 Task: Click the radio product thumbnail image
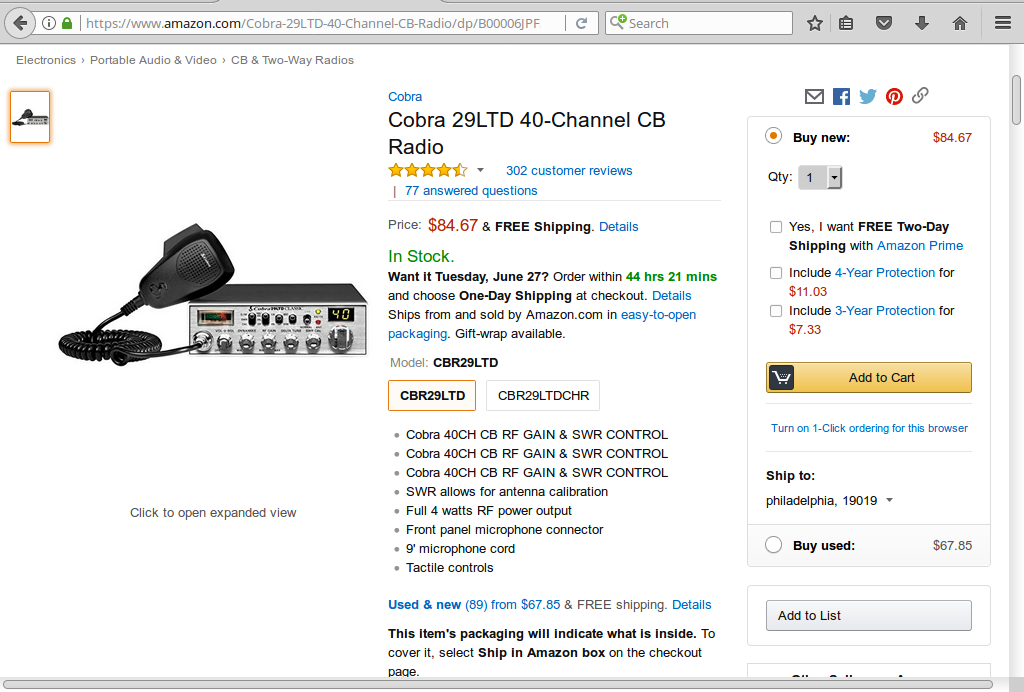click(x=30, y=117)
